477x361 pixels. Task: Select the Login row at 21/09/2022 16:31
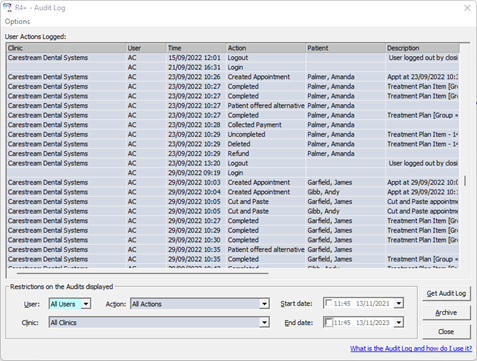click(x=233, y=67)
